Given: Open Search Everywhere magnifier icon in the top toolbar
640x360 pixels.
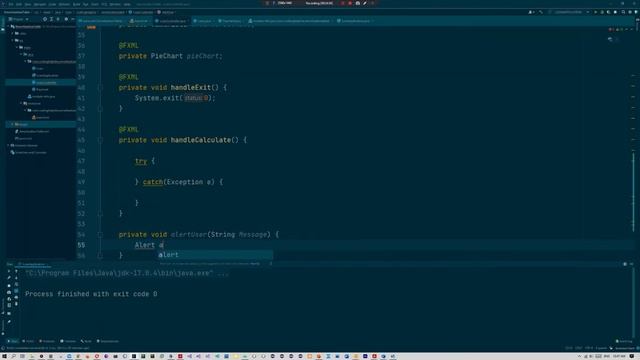Looking at the screenshot, I should tap(623, 12).
